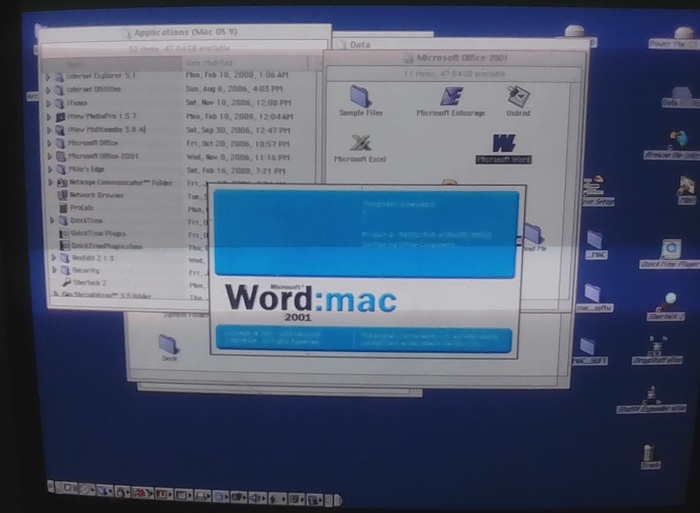Select the Desk folder in the back window
The width and height of the screenshot is (700, 513).
point(168,345)
